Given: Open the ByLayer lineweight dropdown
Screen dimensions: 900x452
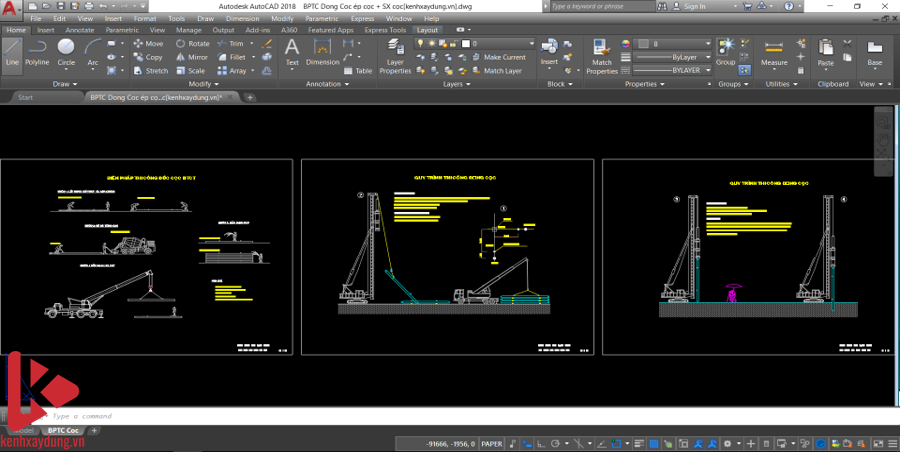Looking at the screenshot, I should tap(672, 57).
